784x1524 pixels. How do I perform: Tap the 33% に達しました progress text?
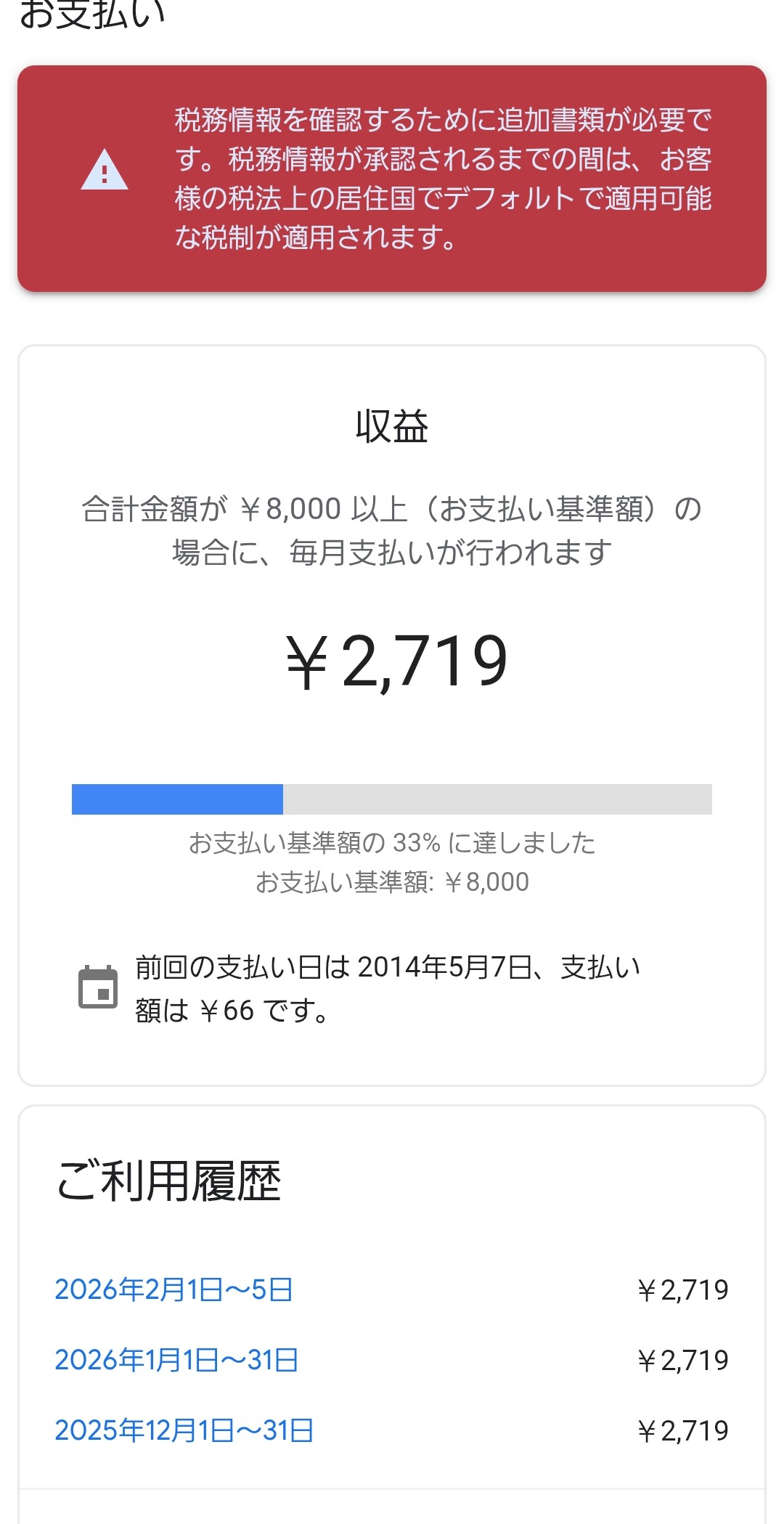click(x=392, y=843)
